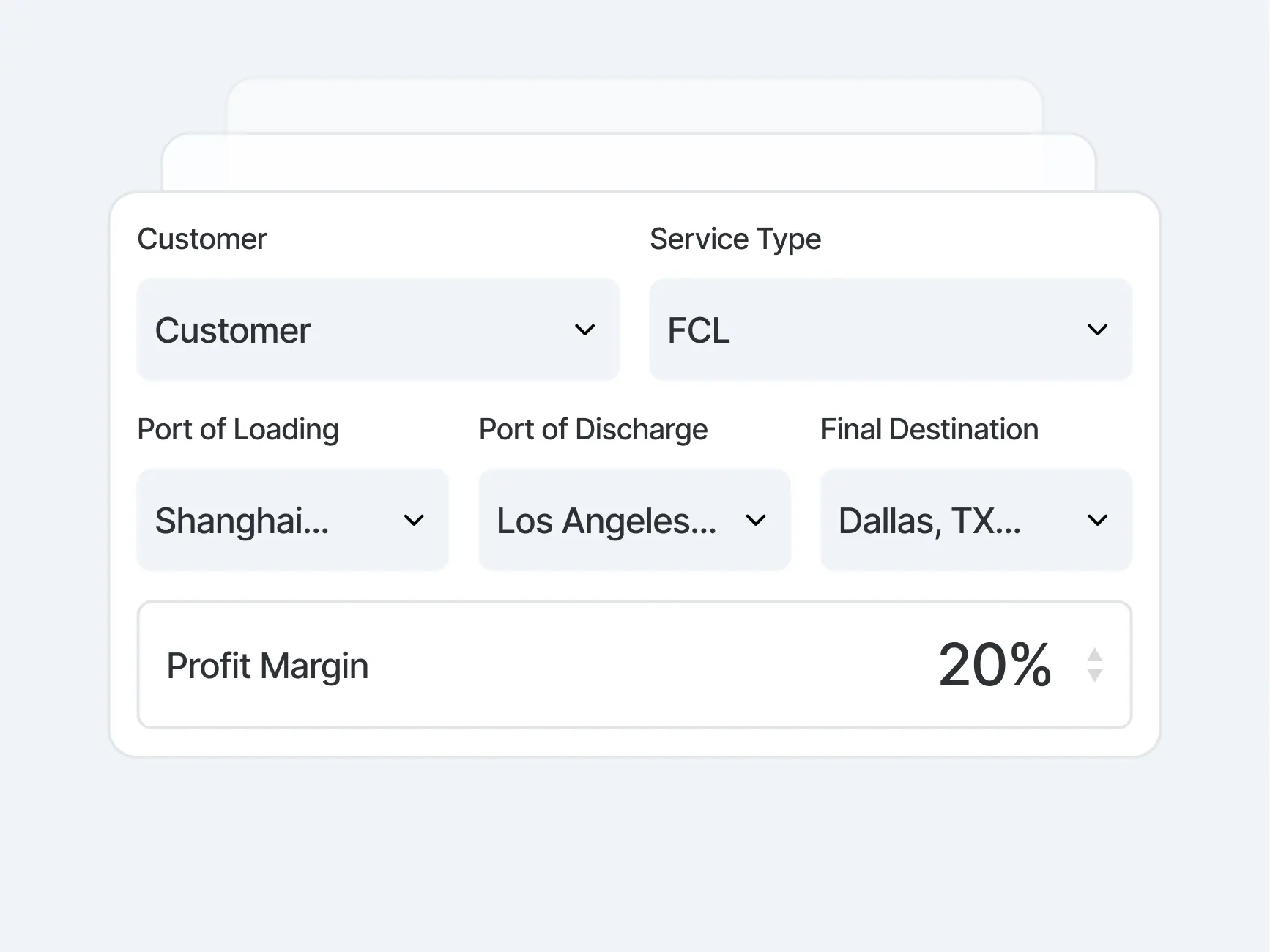This screenshot has width=1270, height=952.
Task: Click the Port of Loading label
Action: click(x=237, y=429)
